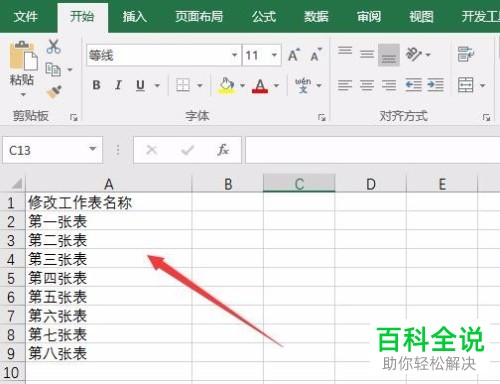The height and width of the screenshot is (384, 500).
Task: Cancel formula entry with X icon
Action: (x=152, y=150)
